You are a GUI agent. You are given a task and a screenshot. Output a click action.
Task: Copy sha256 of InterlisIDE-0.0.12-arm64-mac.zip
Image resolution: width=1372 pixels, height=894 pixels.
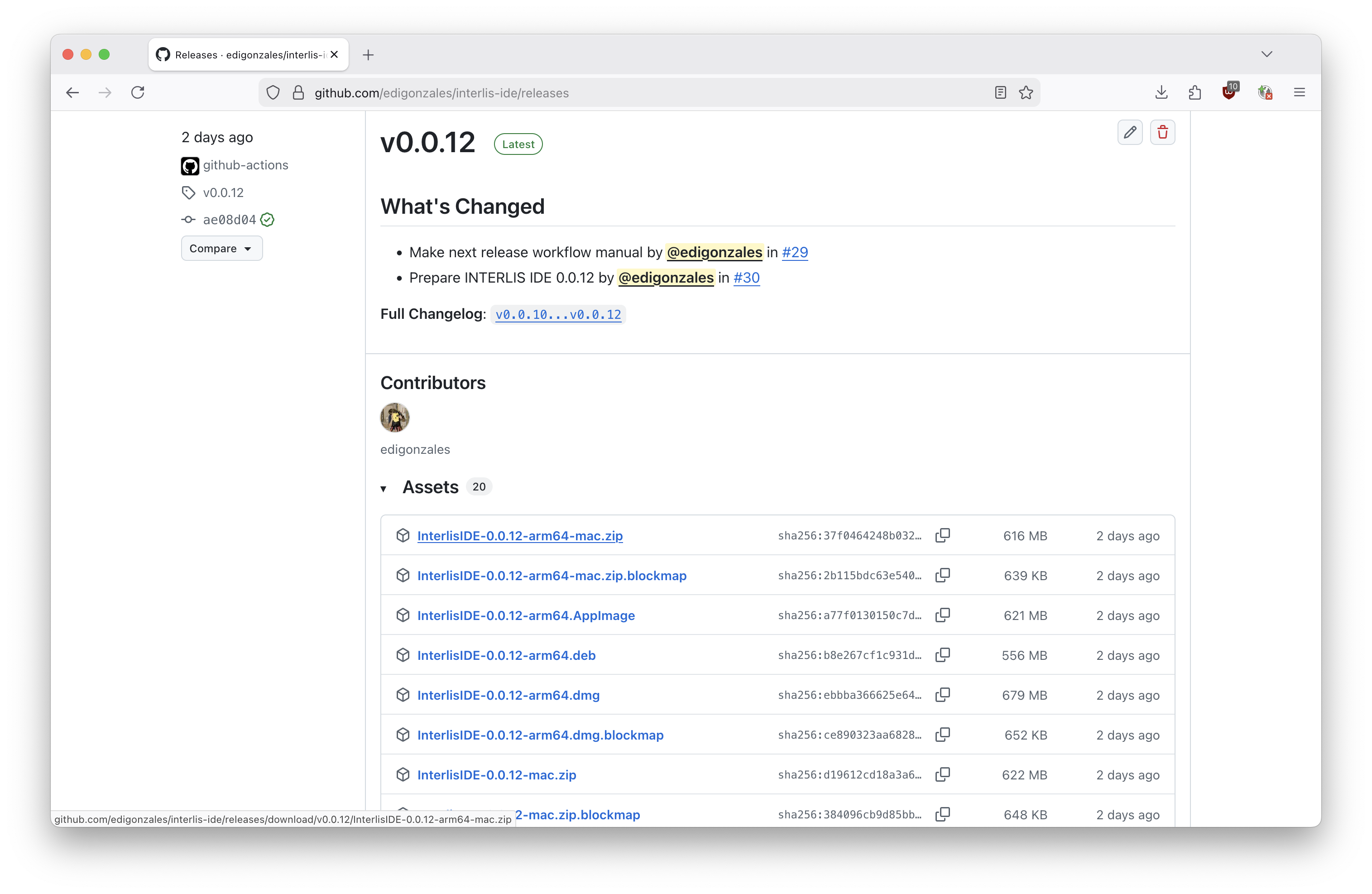943,535
